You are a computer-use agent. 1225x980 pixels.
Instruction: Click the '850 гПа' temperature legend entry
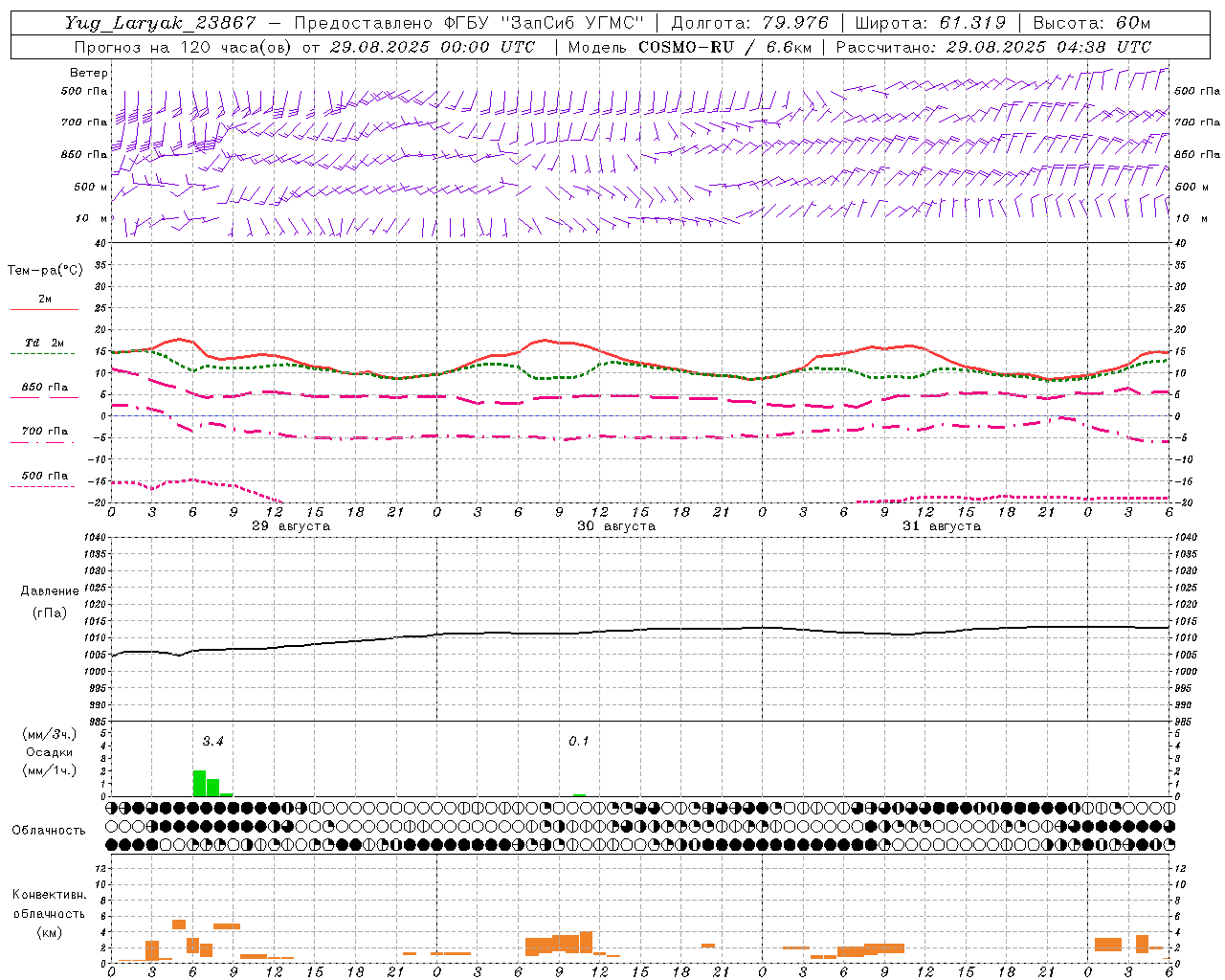tap(44, 388)
